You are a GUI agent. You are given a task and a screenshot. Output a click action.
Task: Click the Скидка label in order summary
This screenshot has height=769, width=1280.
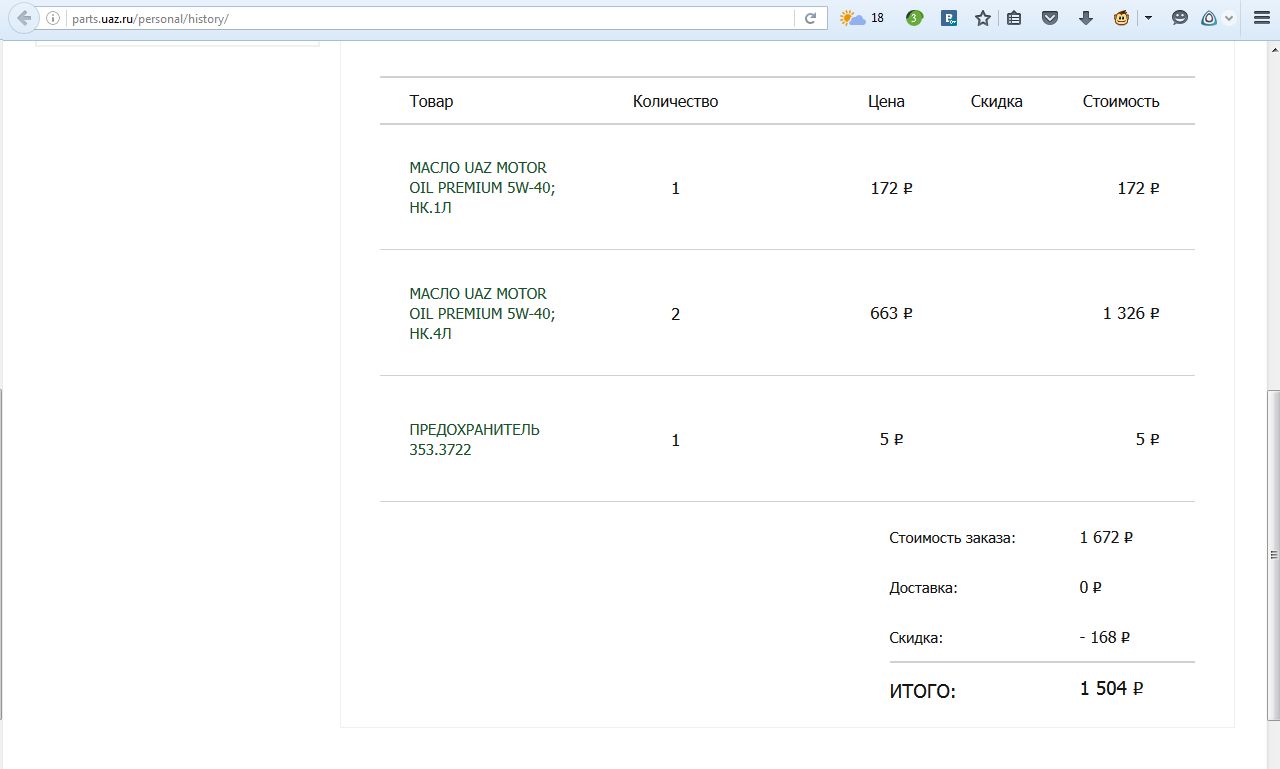[916, 638]
